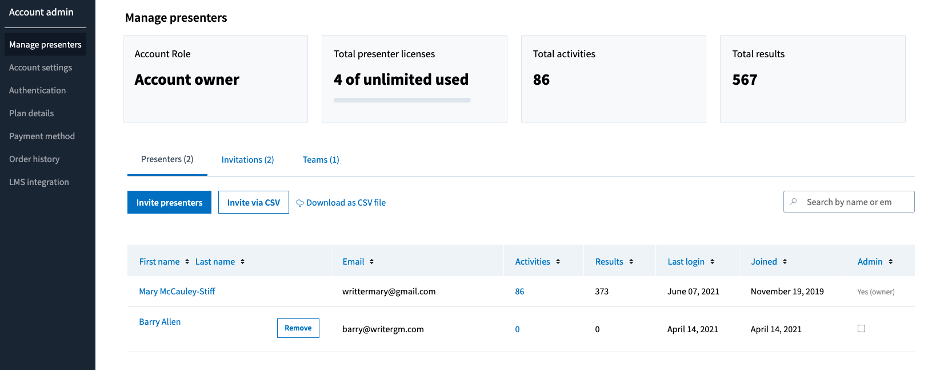Sort by Joined arrows
Image resolution: width=936 pixels, height=370 pixels.
(x=785, y=261)
